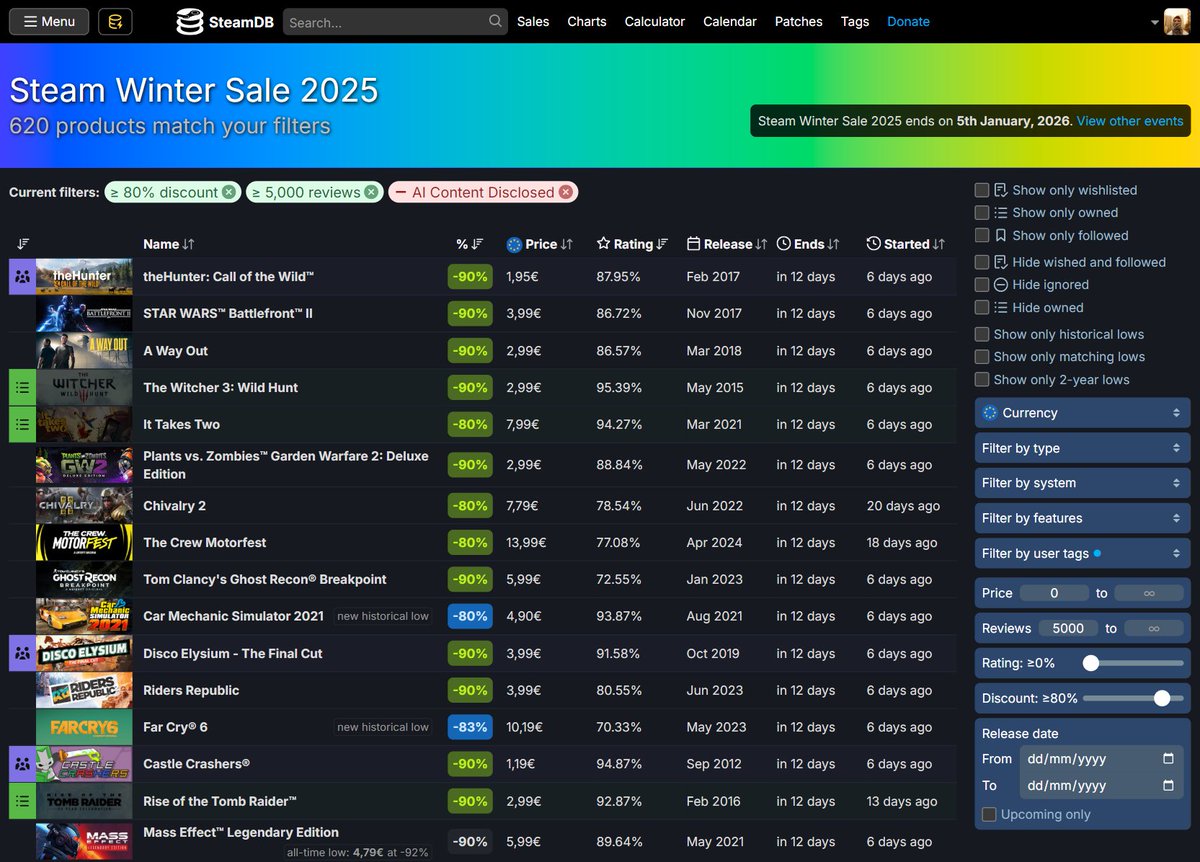The image size is (1200, 862).
Task: Open the account dropdown arrow beside the avatar
Action: tap(1155, 22)
